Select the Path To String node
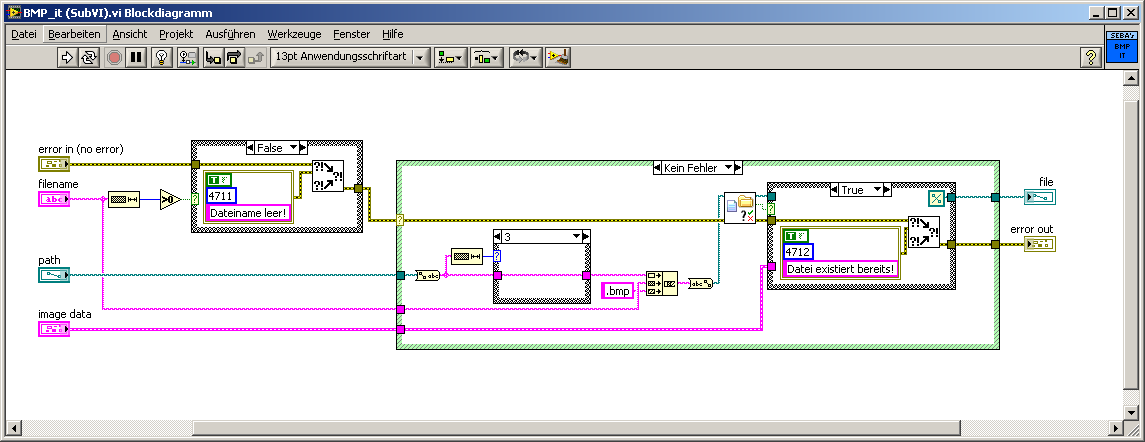This screenshot has height=442, width=1145. (426, 275)
